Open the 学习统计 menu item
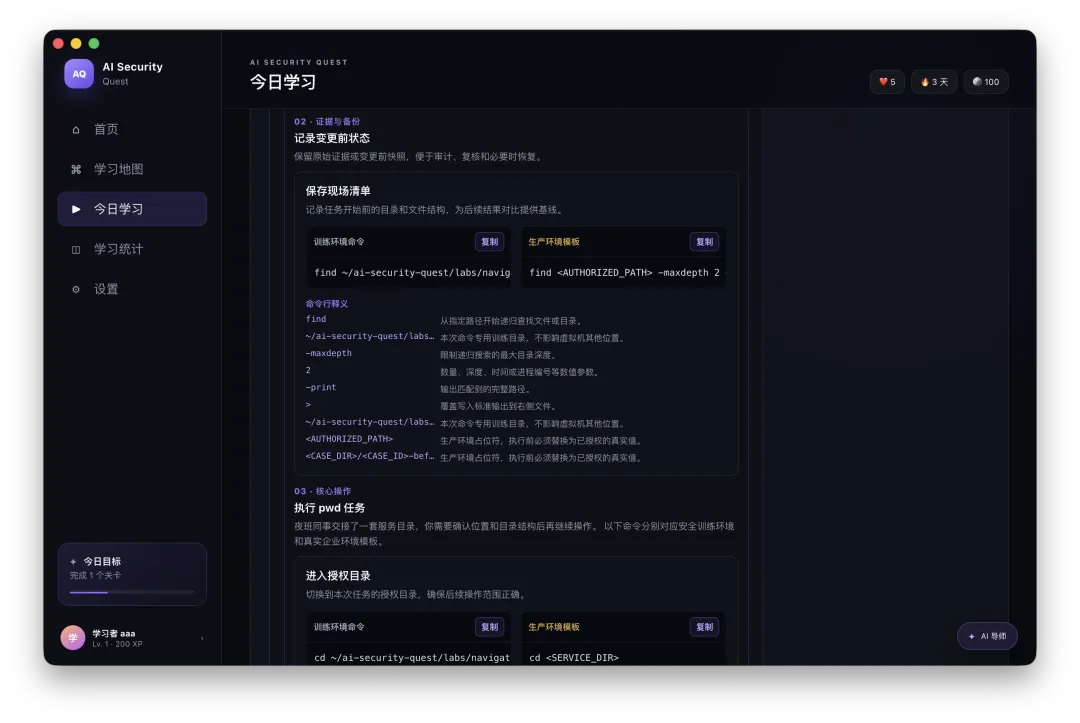Viewport: 1080px width, 723px height. coord(132,249)
